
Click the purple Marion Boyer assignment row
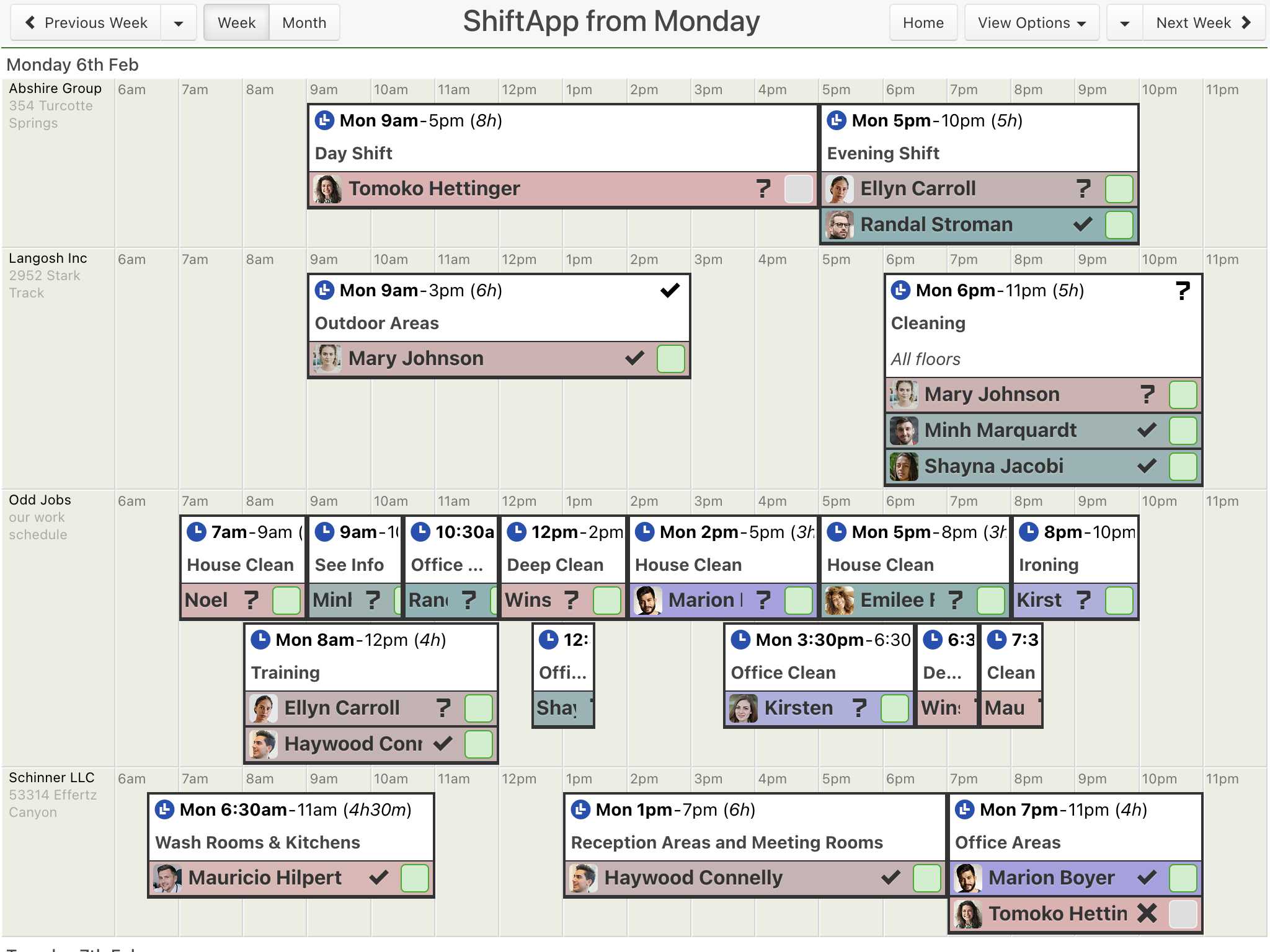1075,878
